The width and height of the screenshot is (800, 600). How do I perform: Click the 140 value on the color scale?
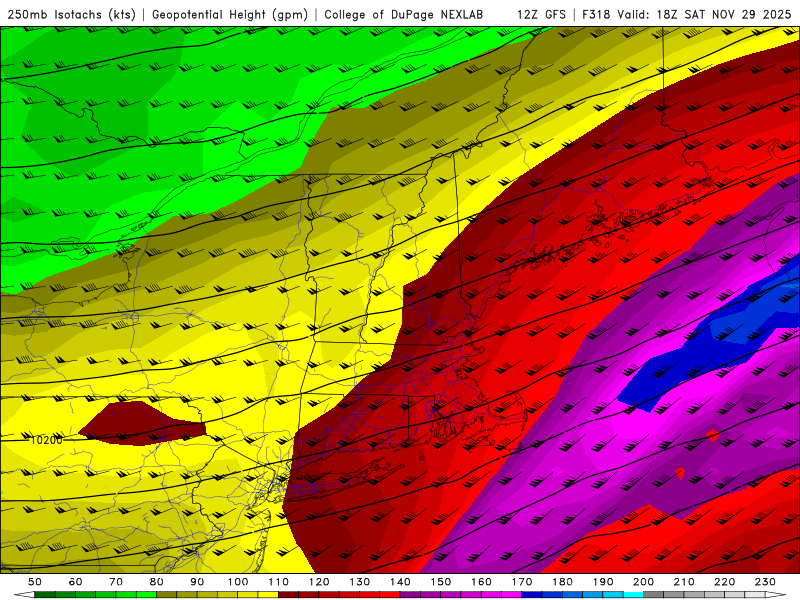(400, 582)
